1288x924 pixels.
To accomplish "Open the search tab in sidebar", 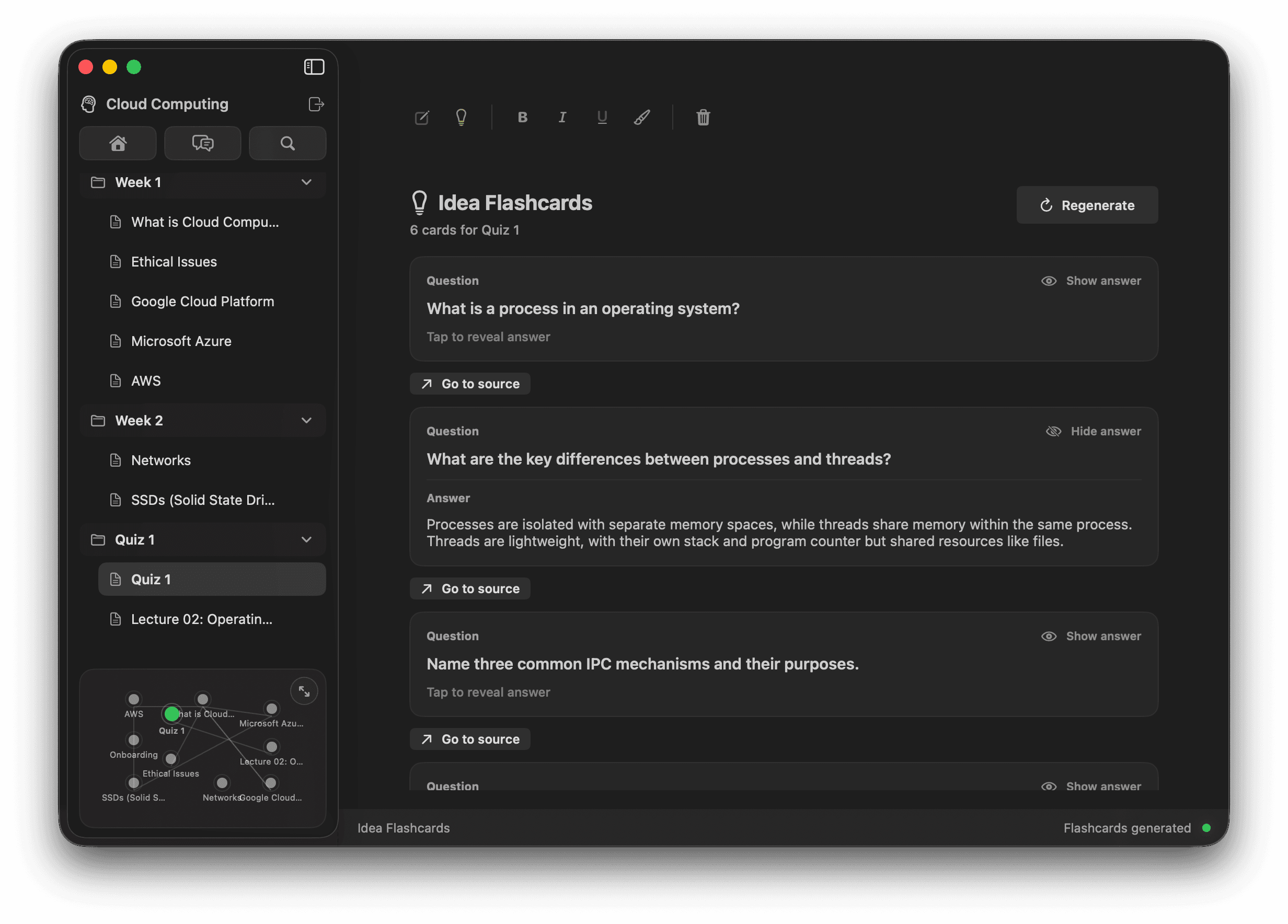I will coord(287,143).
